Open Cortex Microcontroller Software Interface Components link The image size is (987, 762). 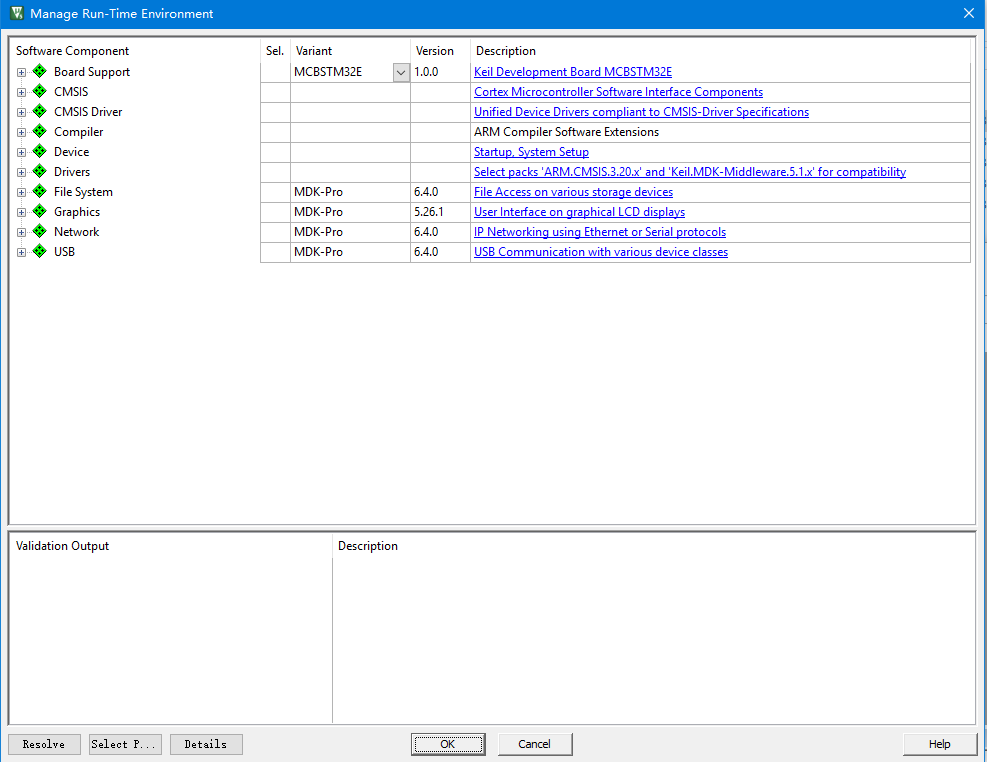click(618, 92)
